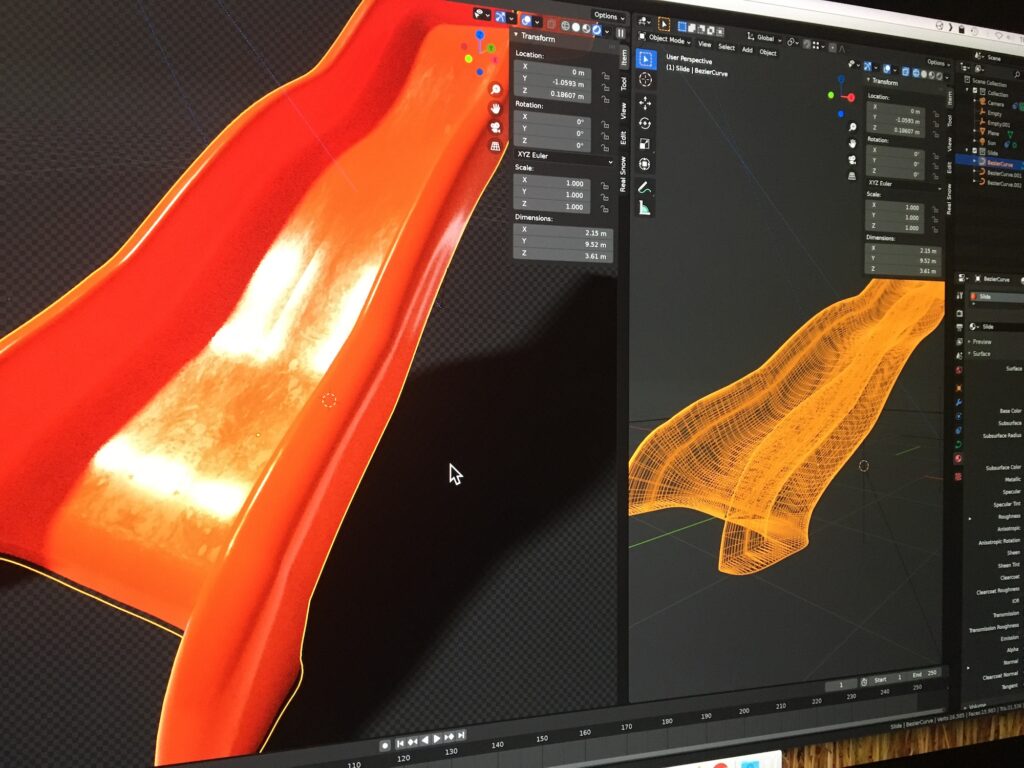Screen dimensions: 1024x768
Task: Switch perspective/orthographic in right viewport
Action: point(852,176)
